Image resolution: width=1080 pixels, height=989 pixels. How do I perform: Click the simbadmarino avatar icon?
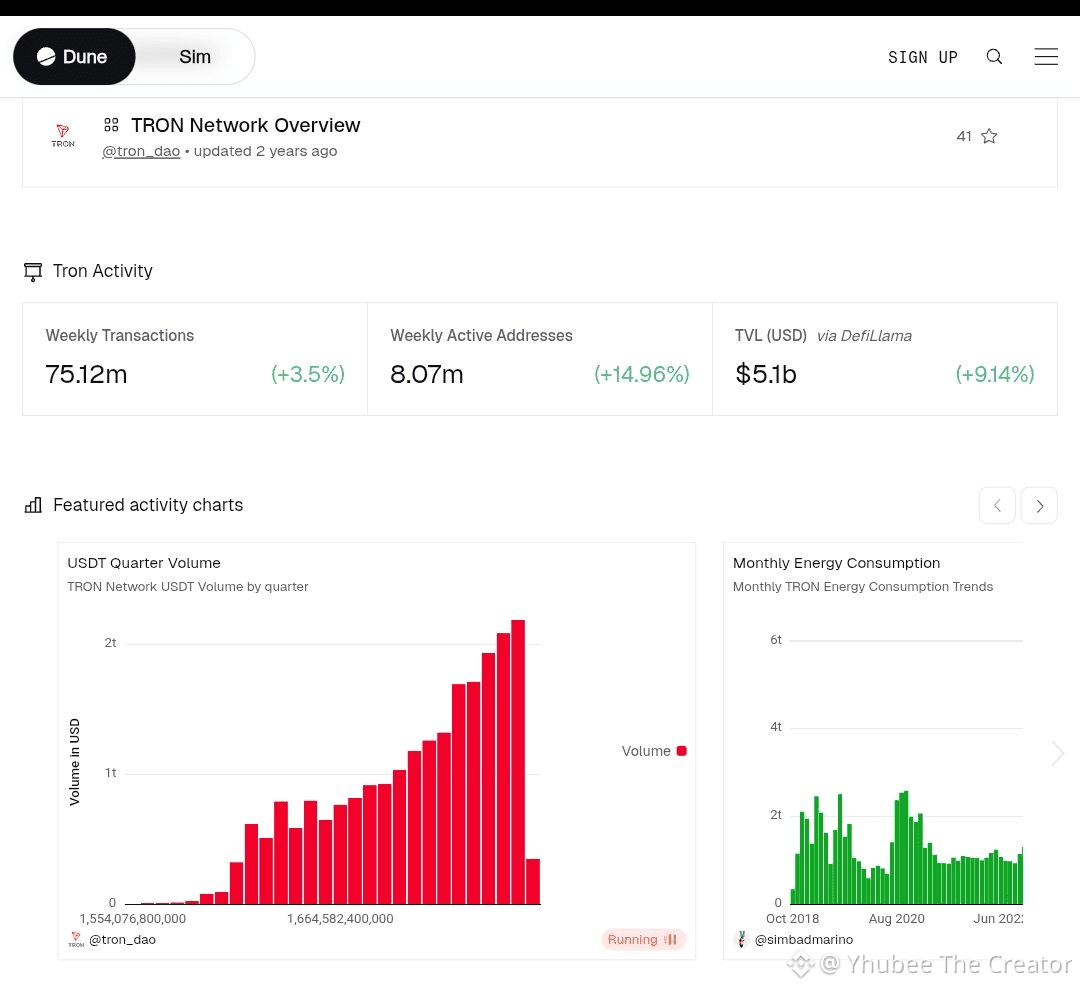tap(741, 939)
